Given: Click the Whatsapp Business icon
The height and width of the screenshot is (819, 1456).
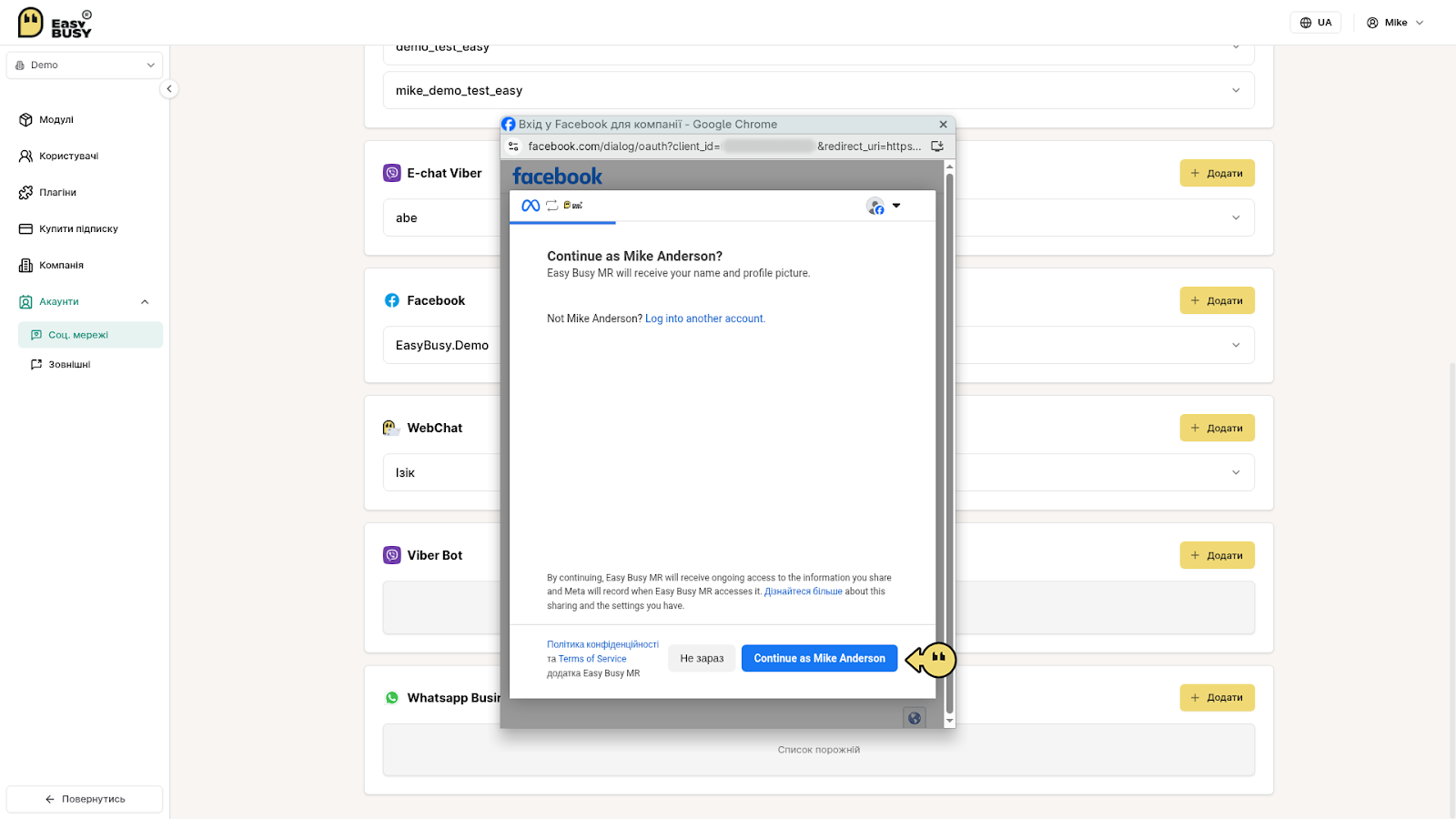Looking at the screenshot, I should (392, 698).
